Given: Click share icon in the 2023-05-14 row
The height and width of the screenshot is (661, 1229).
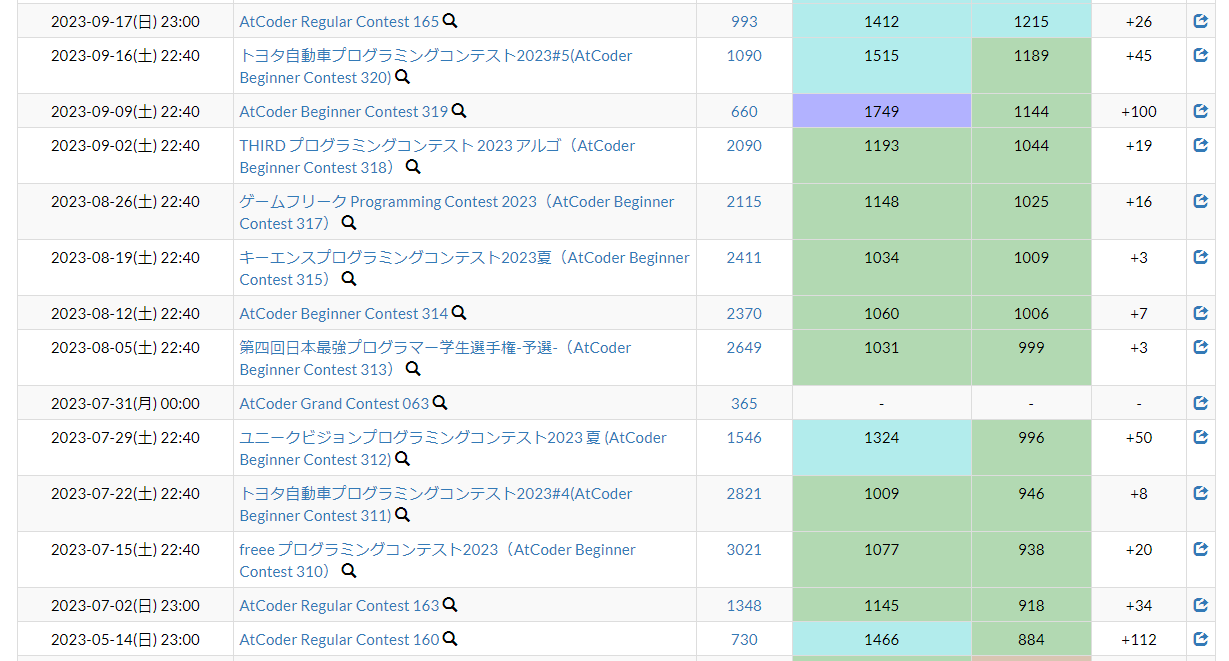Looking at the screenshot, I should tap(1201, 639).
